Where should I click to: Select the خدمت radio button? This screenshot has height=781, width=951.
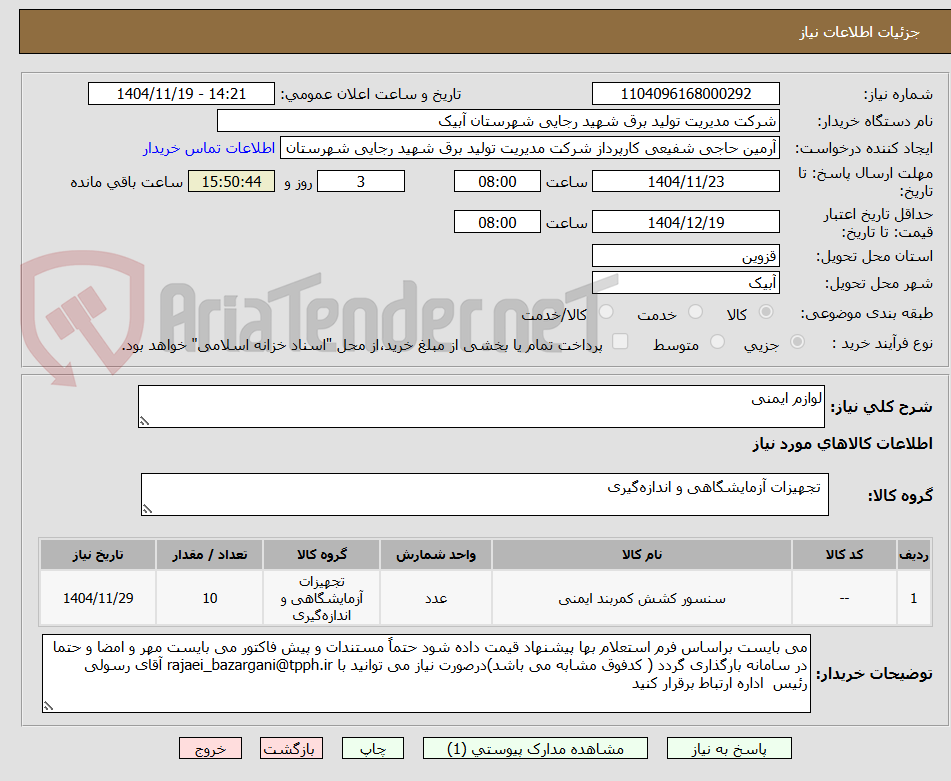(x=698, y=313)
